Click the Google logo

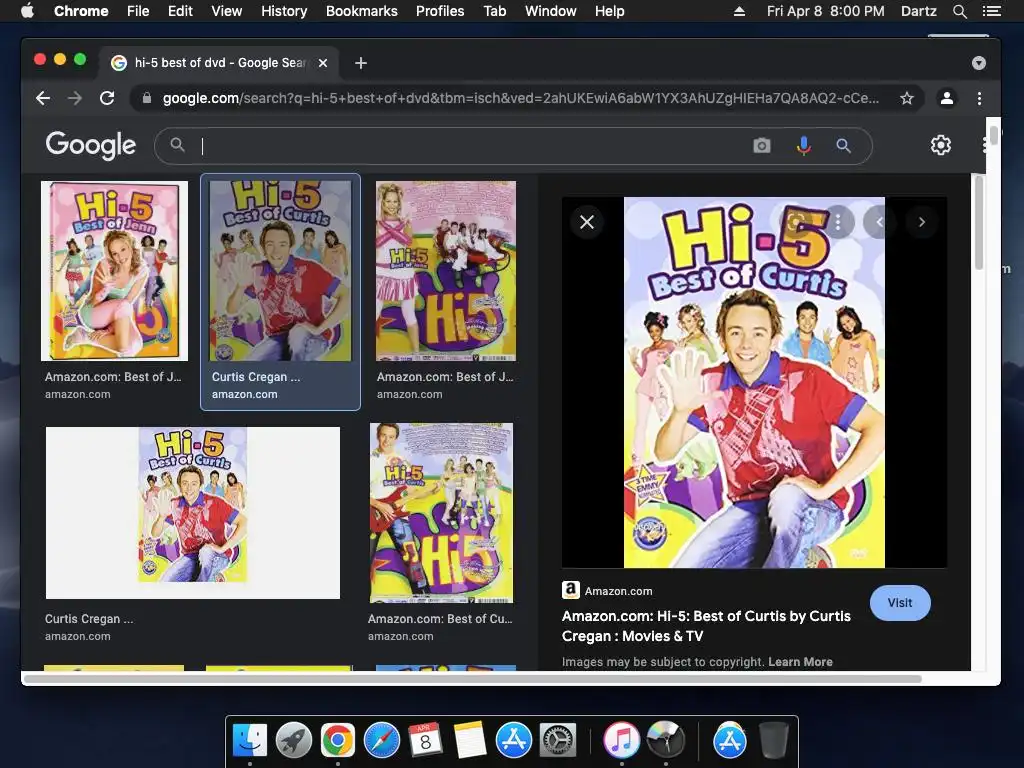(x=91, y=145)
